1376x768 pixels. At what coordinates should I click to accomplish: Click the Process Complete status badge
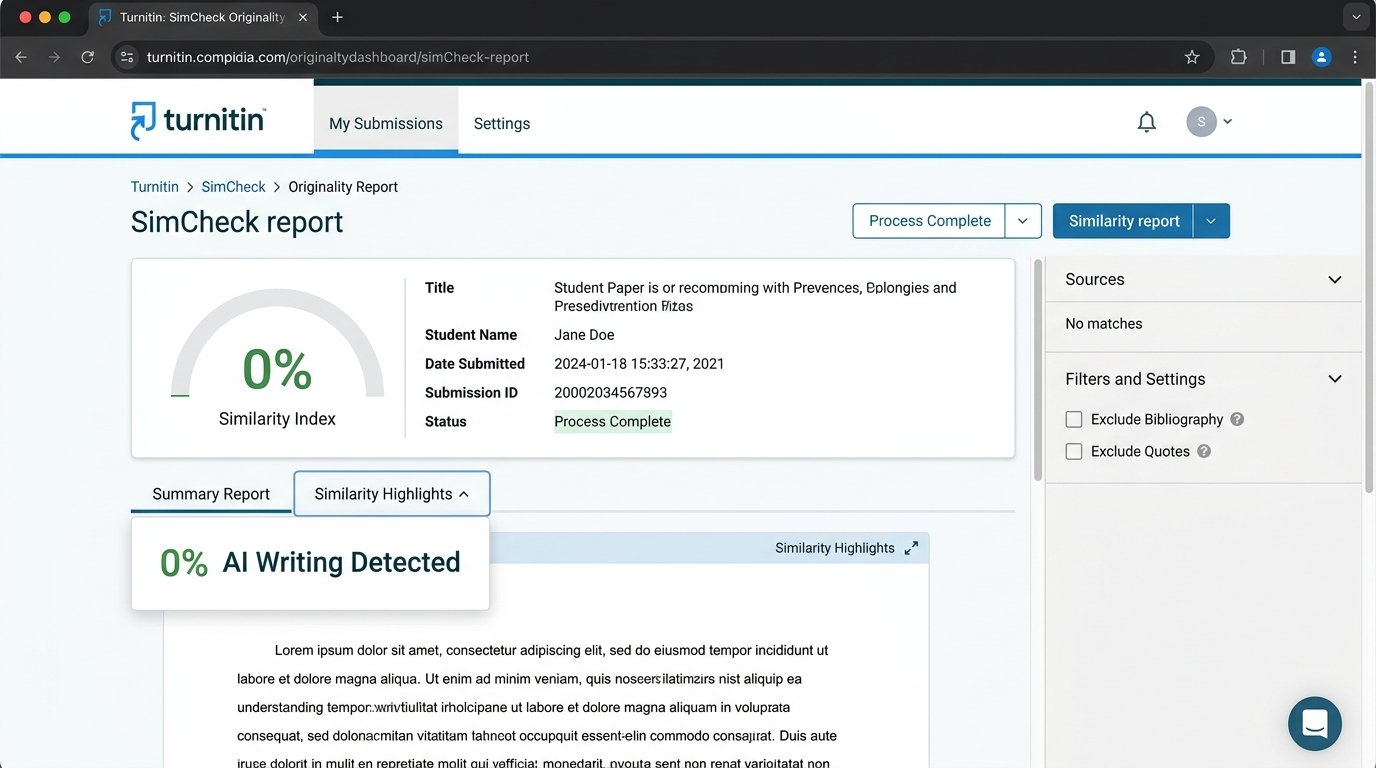click(612, 421)
